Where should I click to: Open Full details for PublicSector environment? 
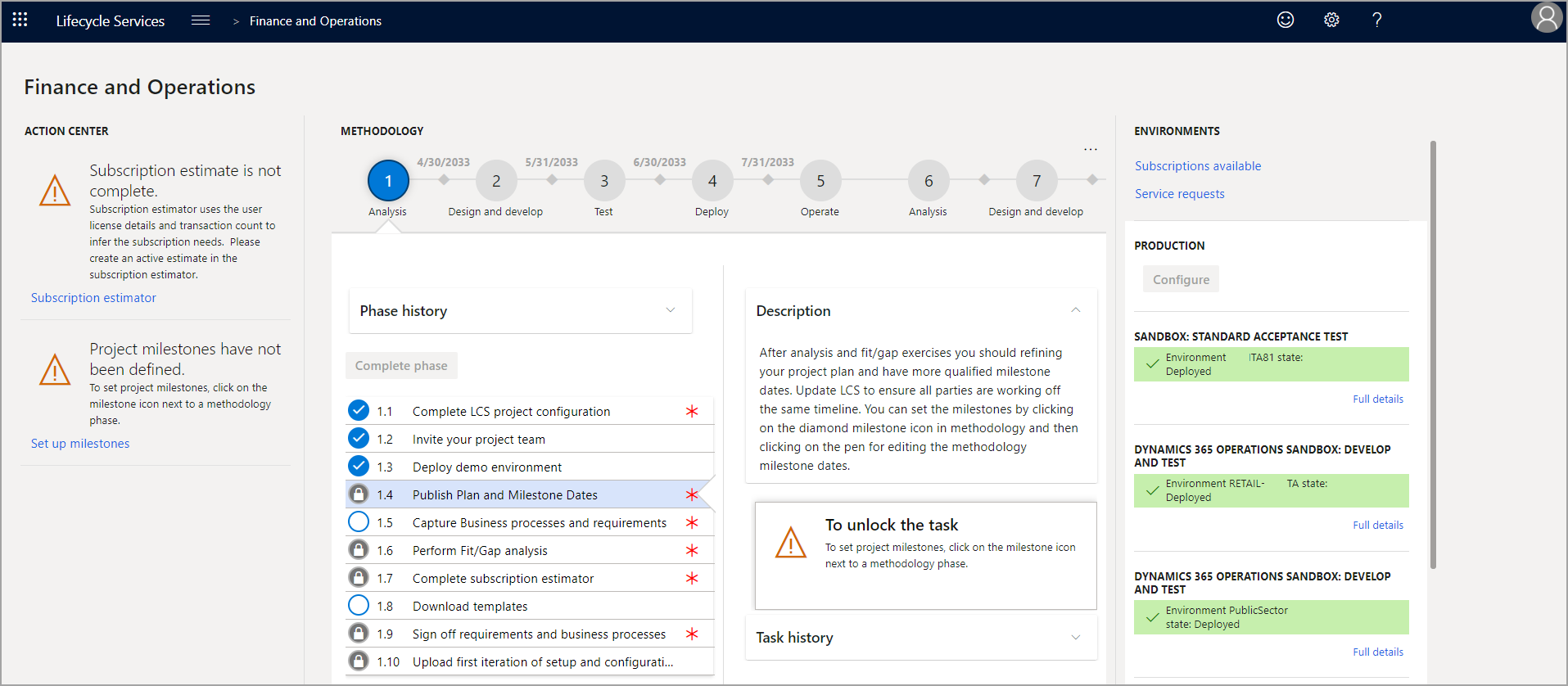(x=1378, y=652)
